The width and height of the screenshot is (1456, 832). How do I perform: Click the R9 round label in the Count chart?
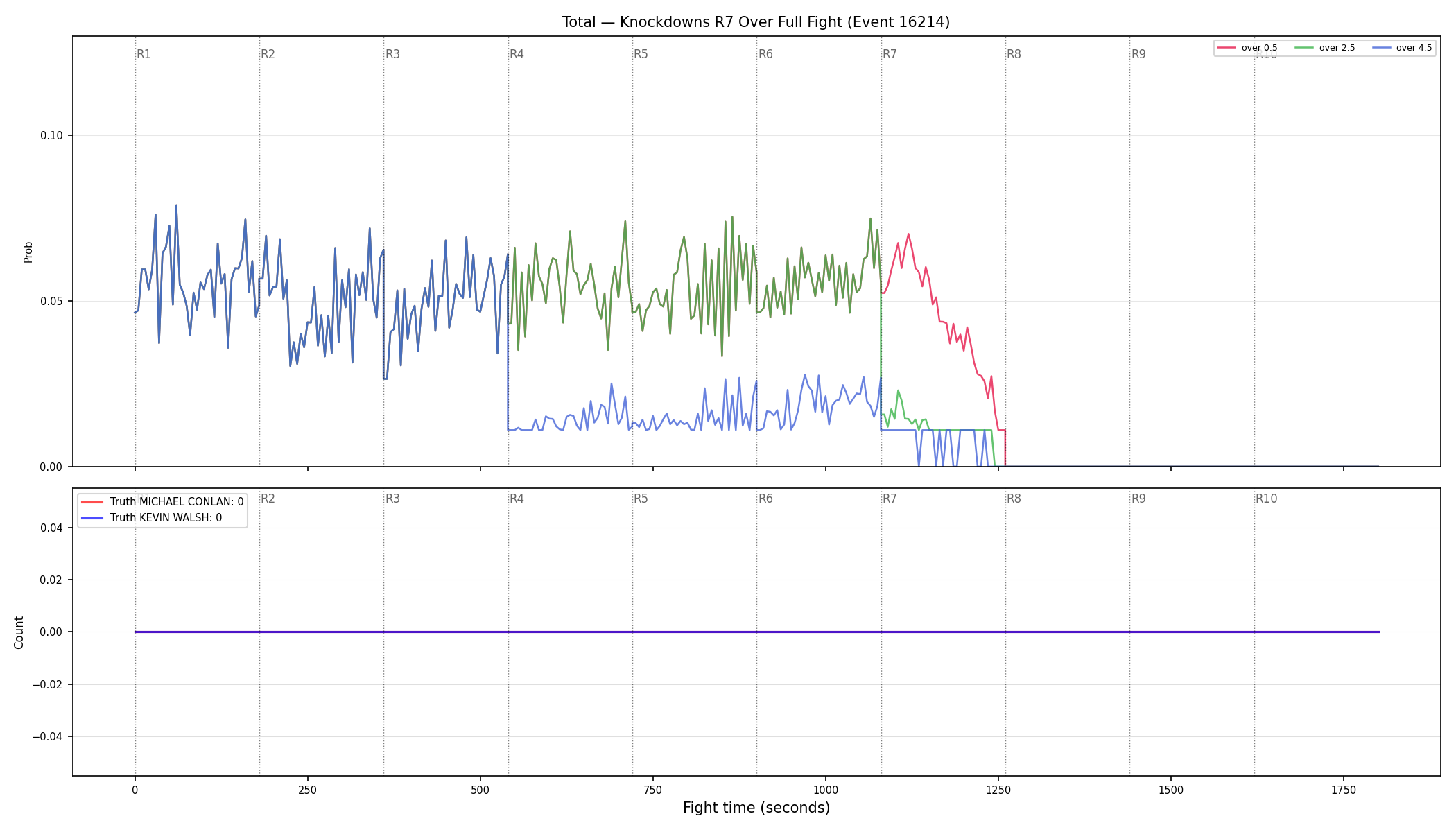[x=1138, y=499]
